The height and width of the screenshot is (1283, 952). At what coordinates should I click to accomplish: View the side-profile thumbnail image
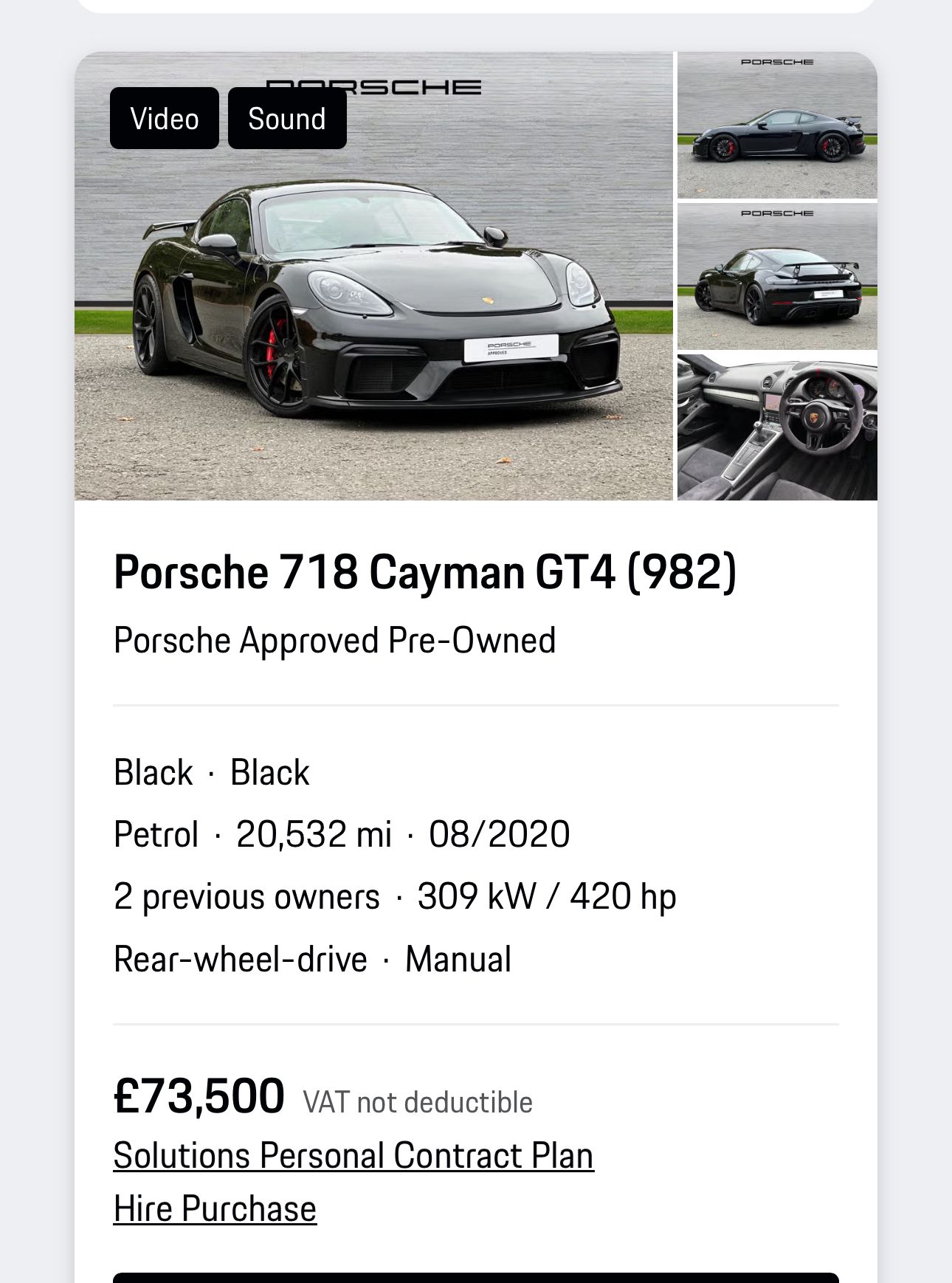coord(777,125)
